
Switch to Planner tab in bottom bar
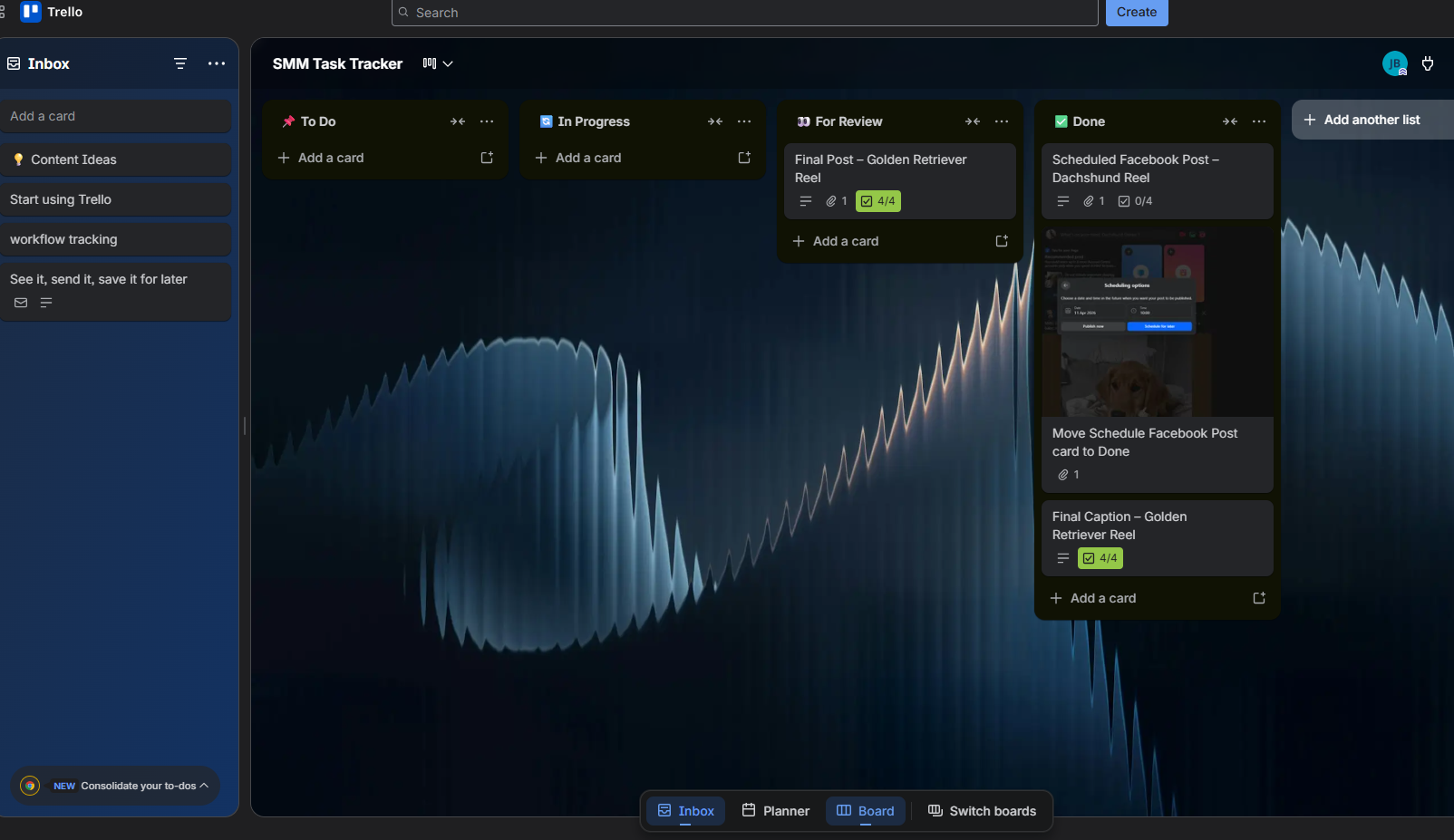(775, 811)
